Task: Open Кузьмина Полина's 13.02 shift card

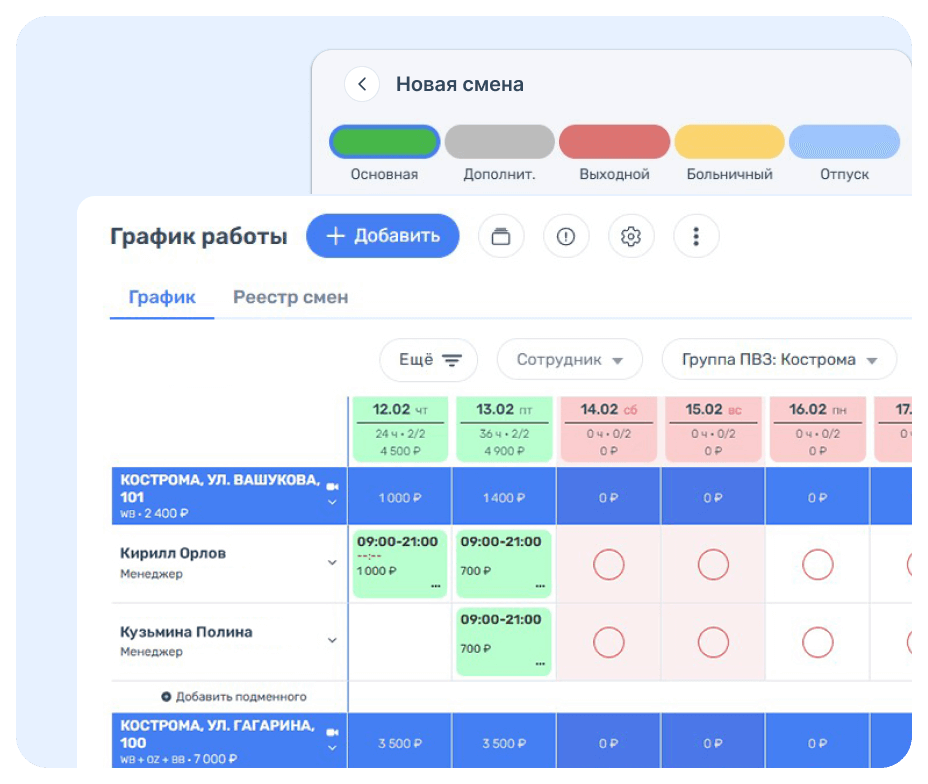Action: point(504,642)
